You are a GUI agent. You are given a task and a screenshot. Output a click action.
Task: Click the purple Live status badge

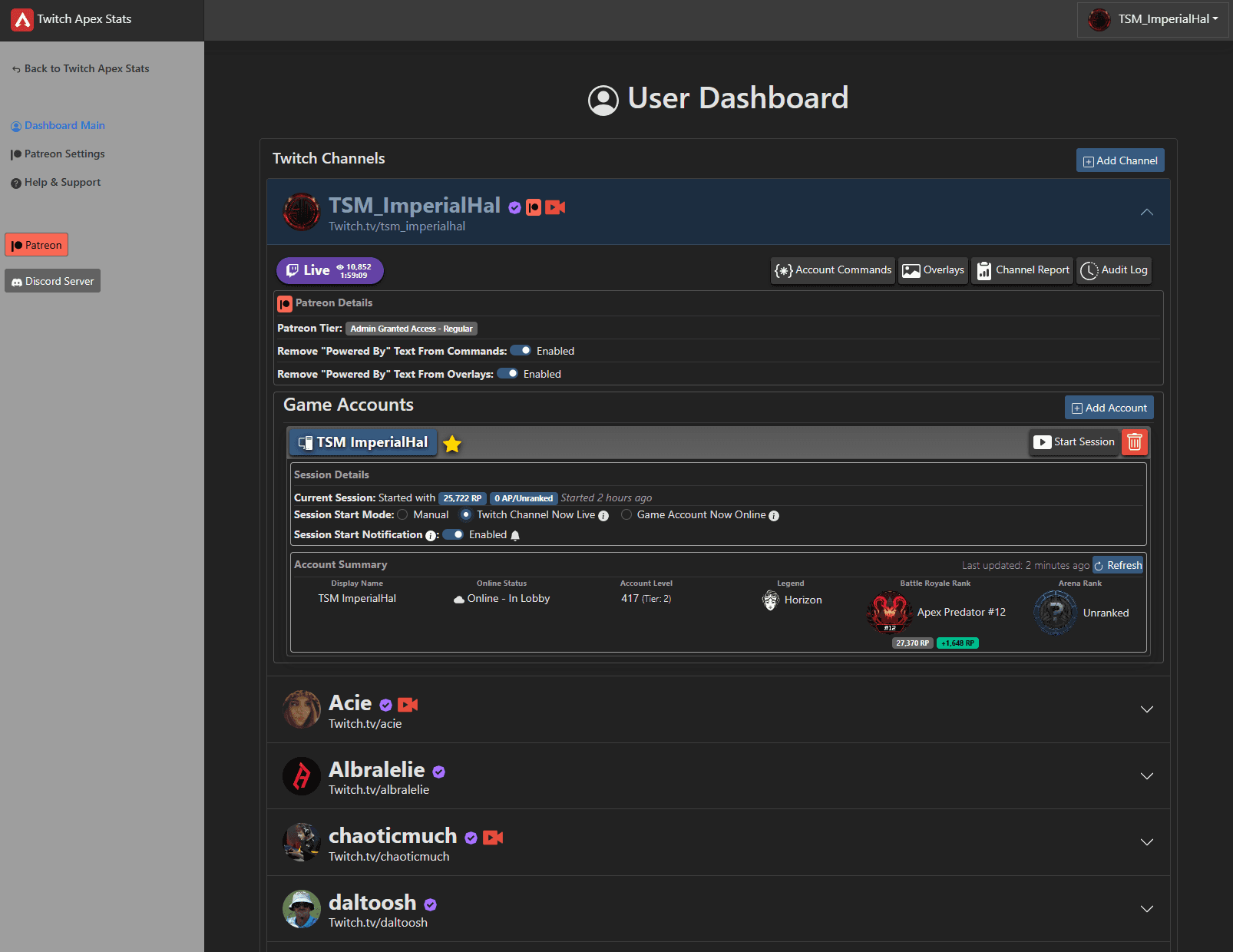click(330, 270)
